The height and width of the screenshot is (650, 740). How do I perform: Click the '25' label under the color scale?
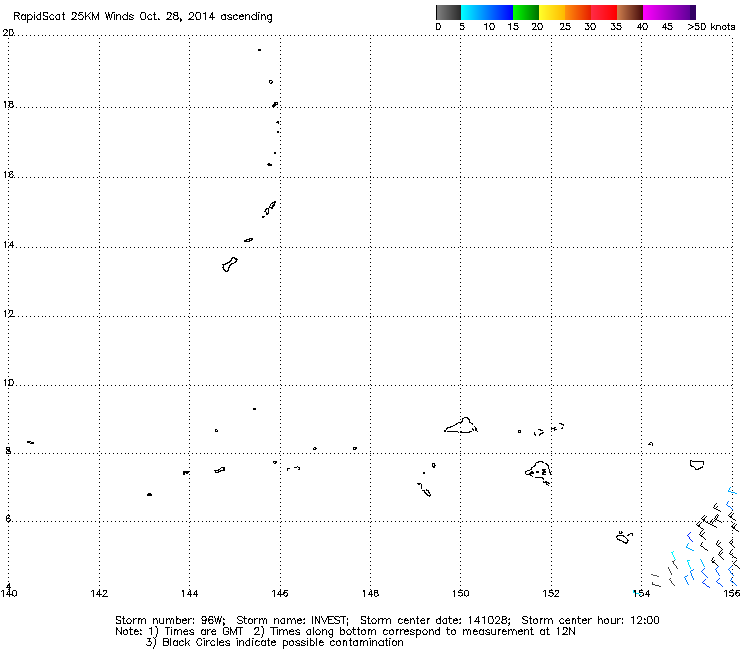pos(565,27)
